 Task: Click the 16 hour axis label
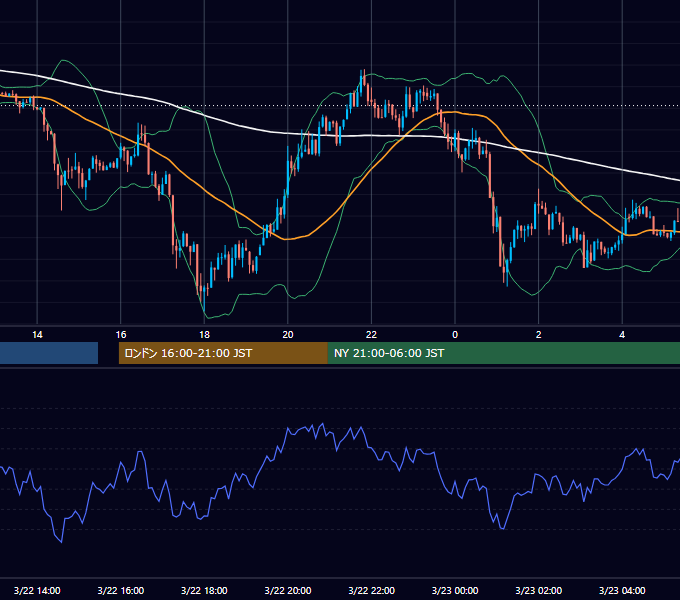pos(121,335)
